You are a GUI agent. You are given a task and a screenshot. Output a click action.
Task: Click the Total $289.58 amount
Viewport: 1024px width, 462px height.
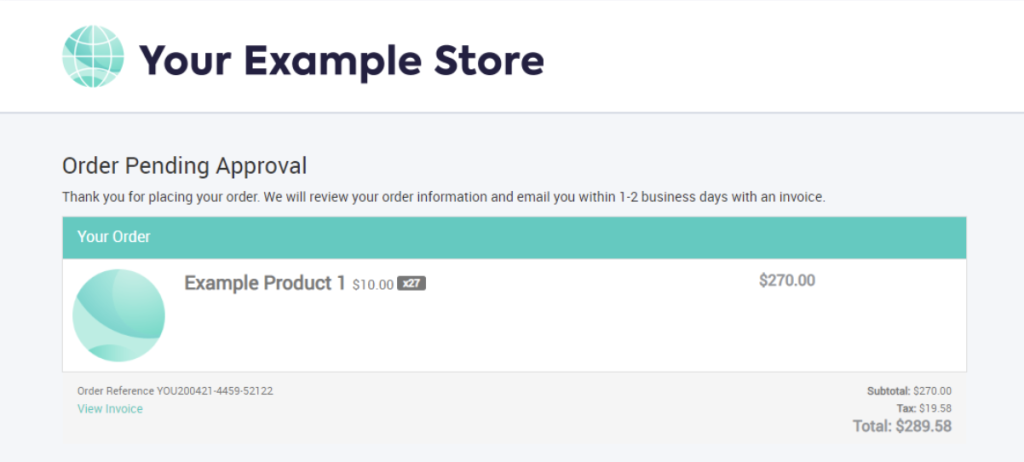923,426
